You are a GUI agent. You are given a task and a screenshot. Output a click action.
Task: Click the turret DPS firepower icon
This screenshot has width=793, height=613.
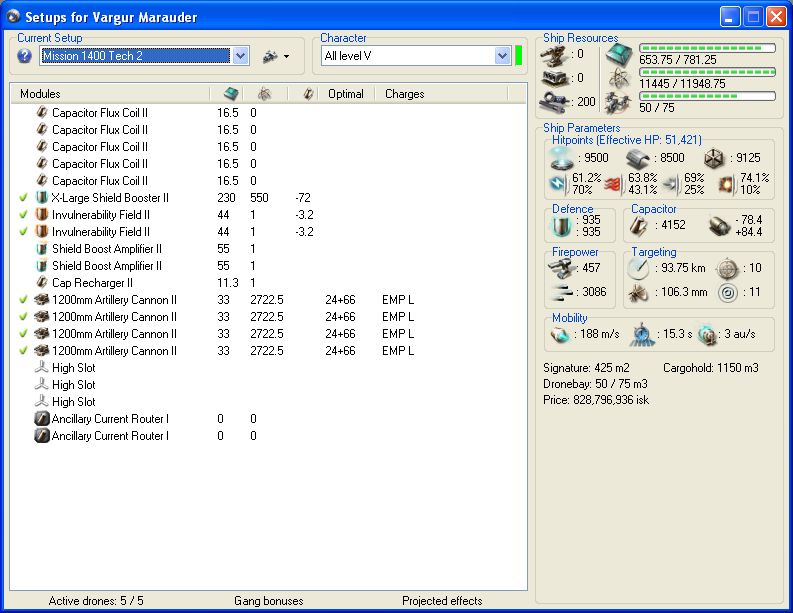[561, 268]
